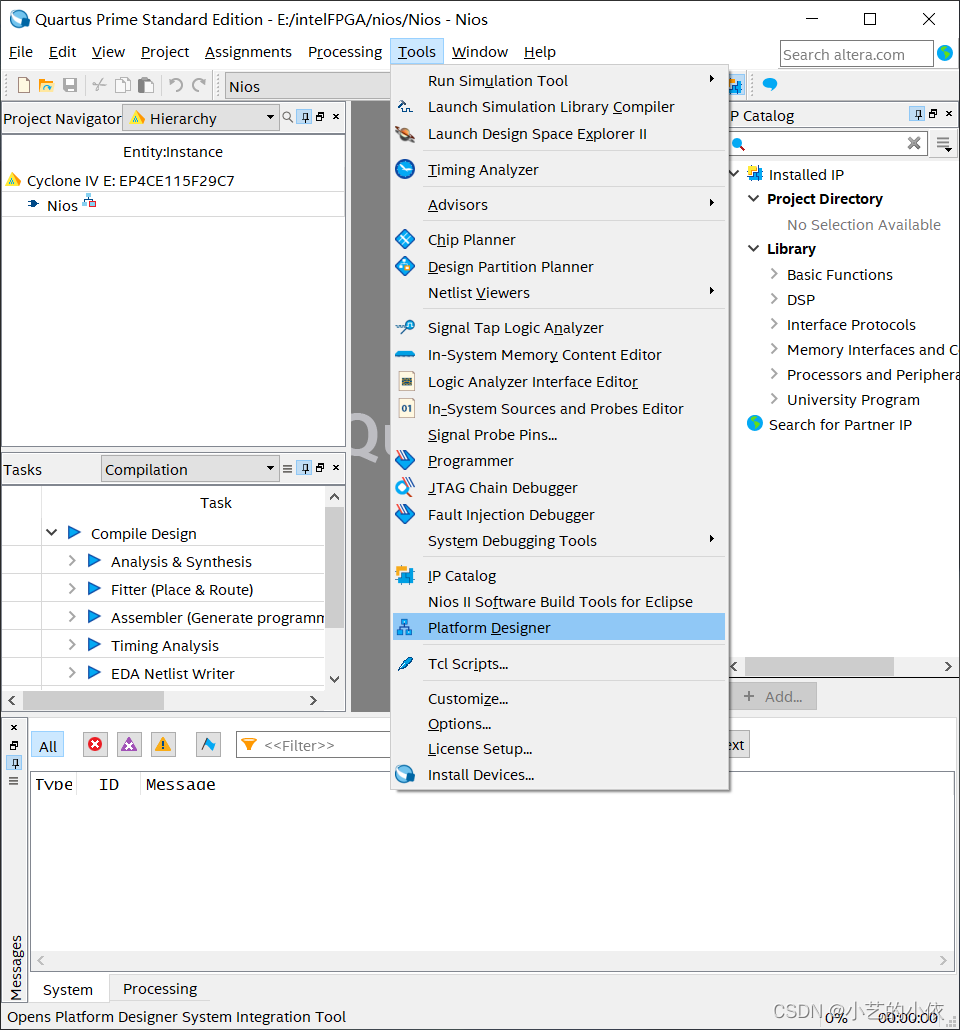Click the New File toolbar icon
960x1030 pixels.
tap(24, 85)
